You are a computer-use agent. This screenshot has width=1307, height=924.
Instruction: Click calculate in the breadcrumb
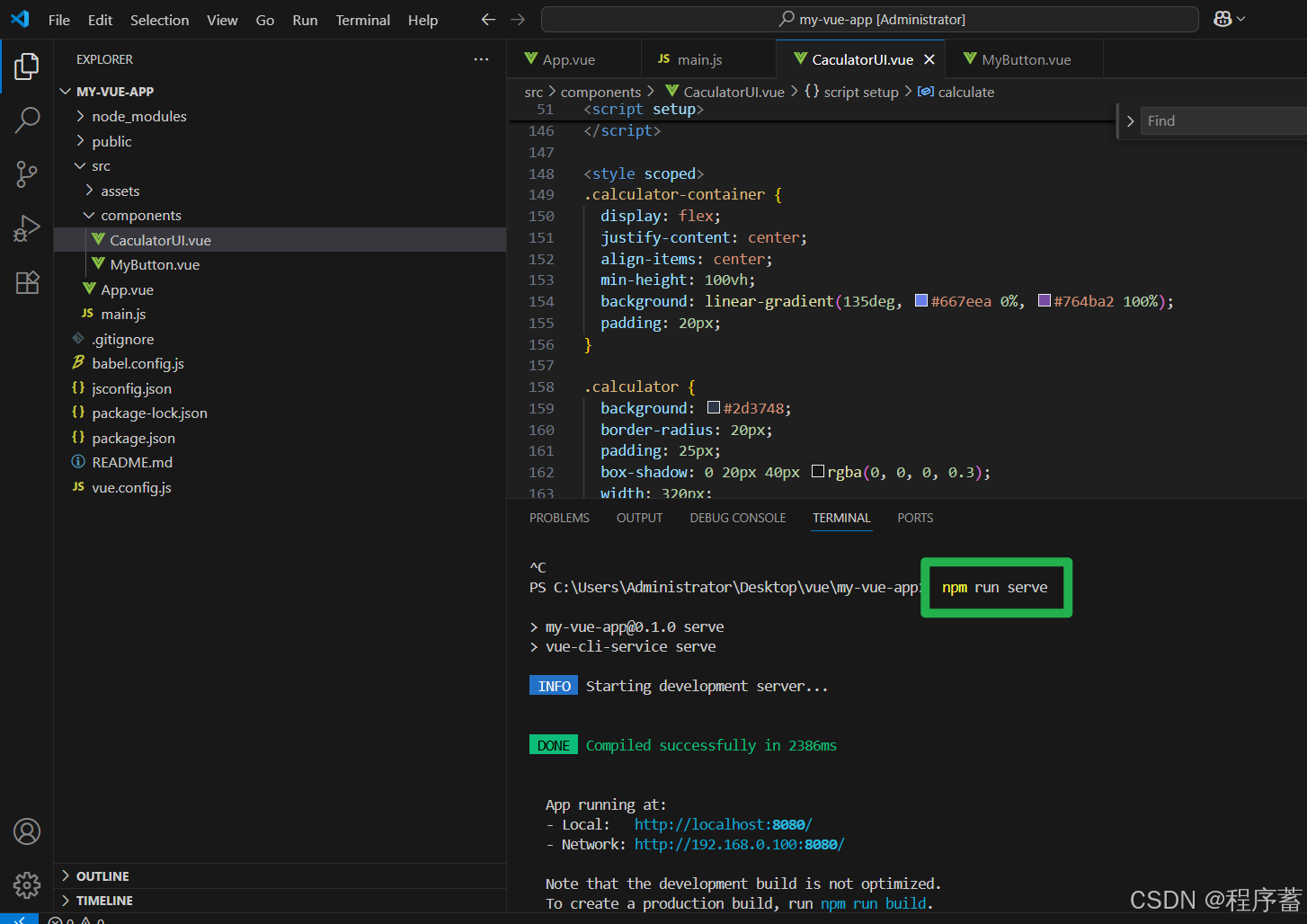coord(965,92)
